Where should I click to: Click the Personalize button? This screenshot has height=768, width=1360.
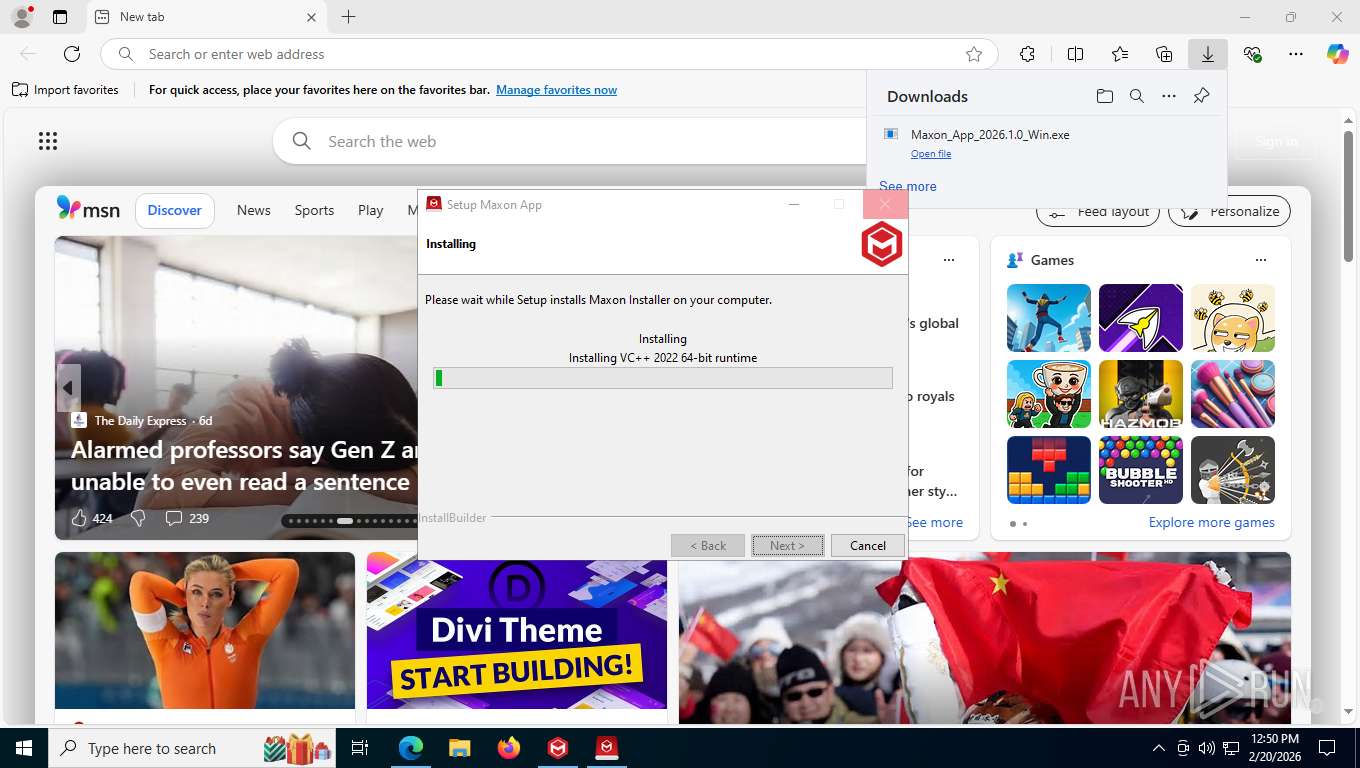pos(1229,212)
